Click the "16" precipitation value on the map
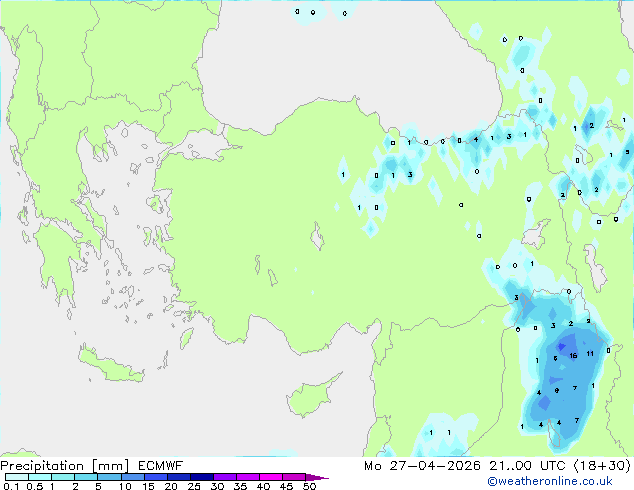Viewport: 634px width, 490px height. 573,356
